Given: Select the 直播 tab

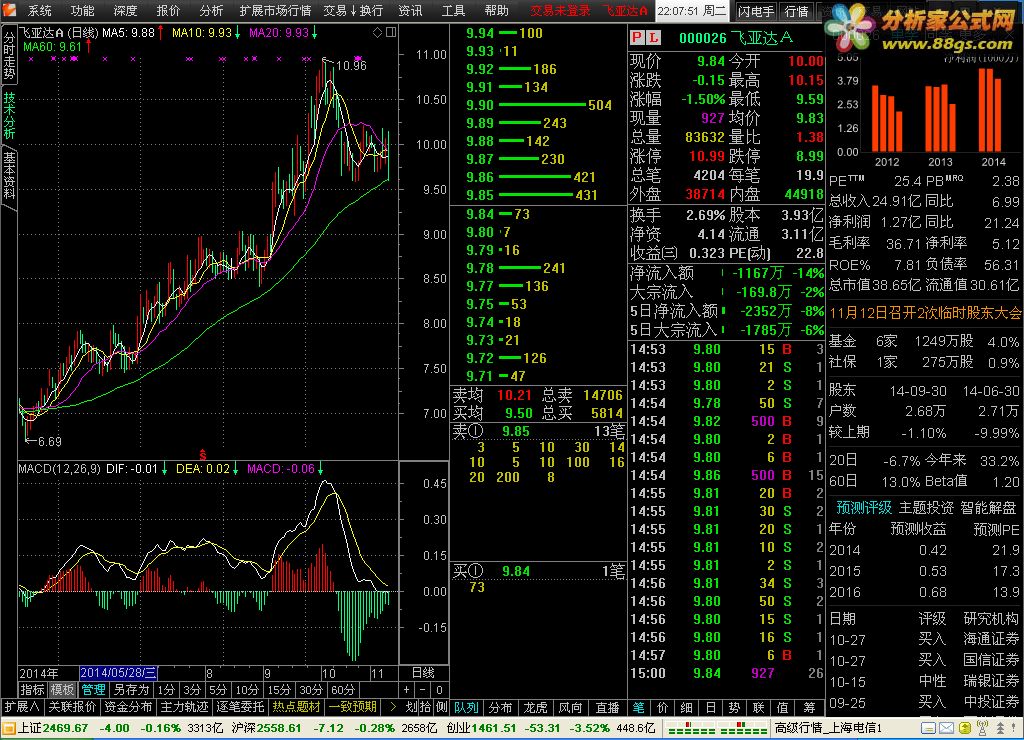Looking at the screenshot, I should (607, 707).
